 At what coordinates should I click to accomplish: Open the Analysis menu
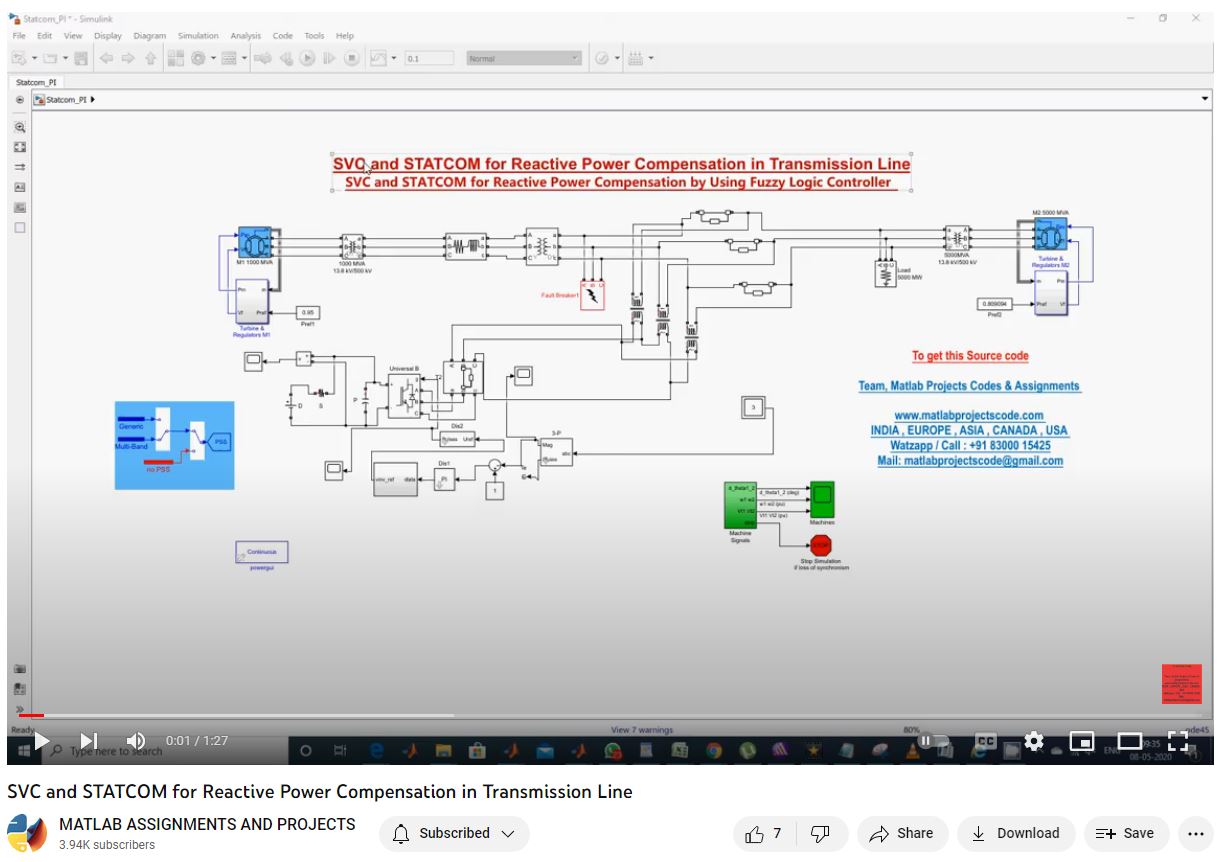click(x=245, y=36)
